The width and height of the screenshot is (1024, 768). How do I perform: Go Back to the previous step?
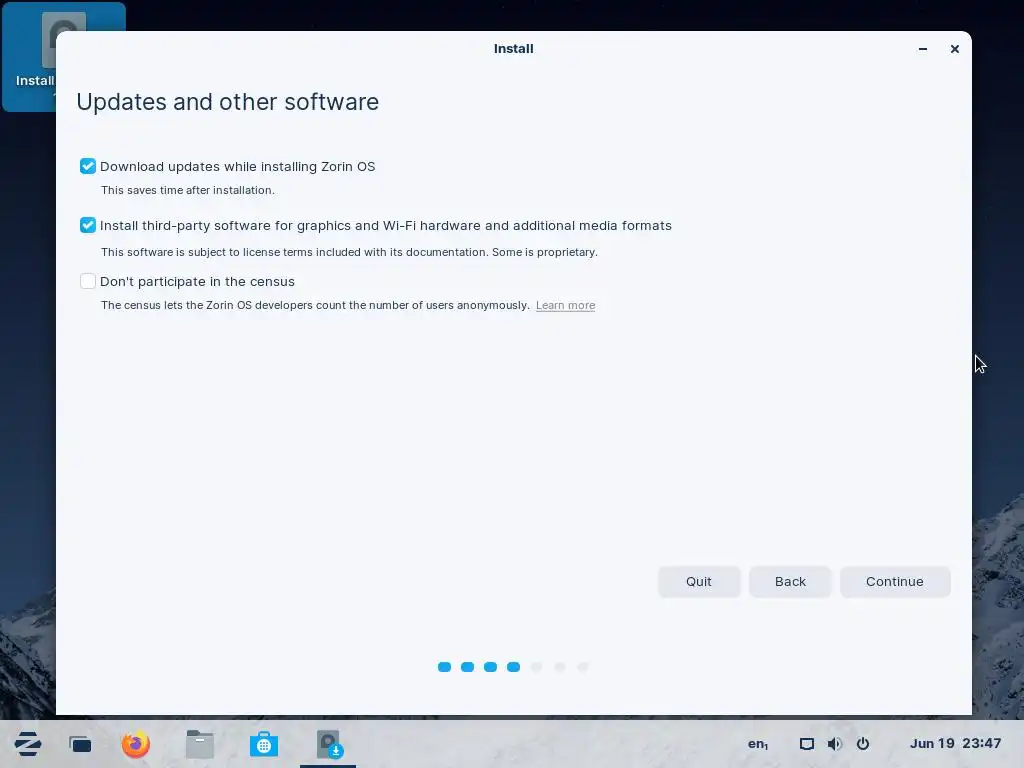(790, 582)
